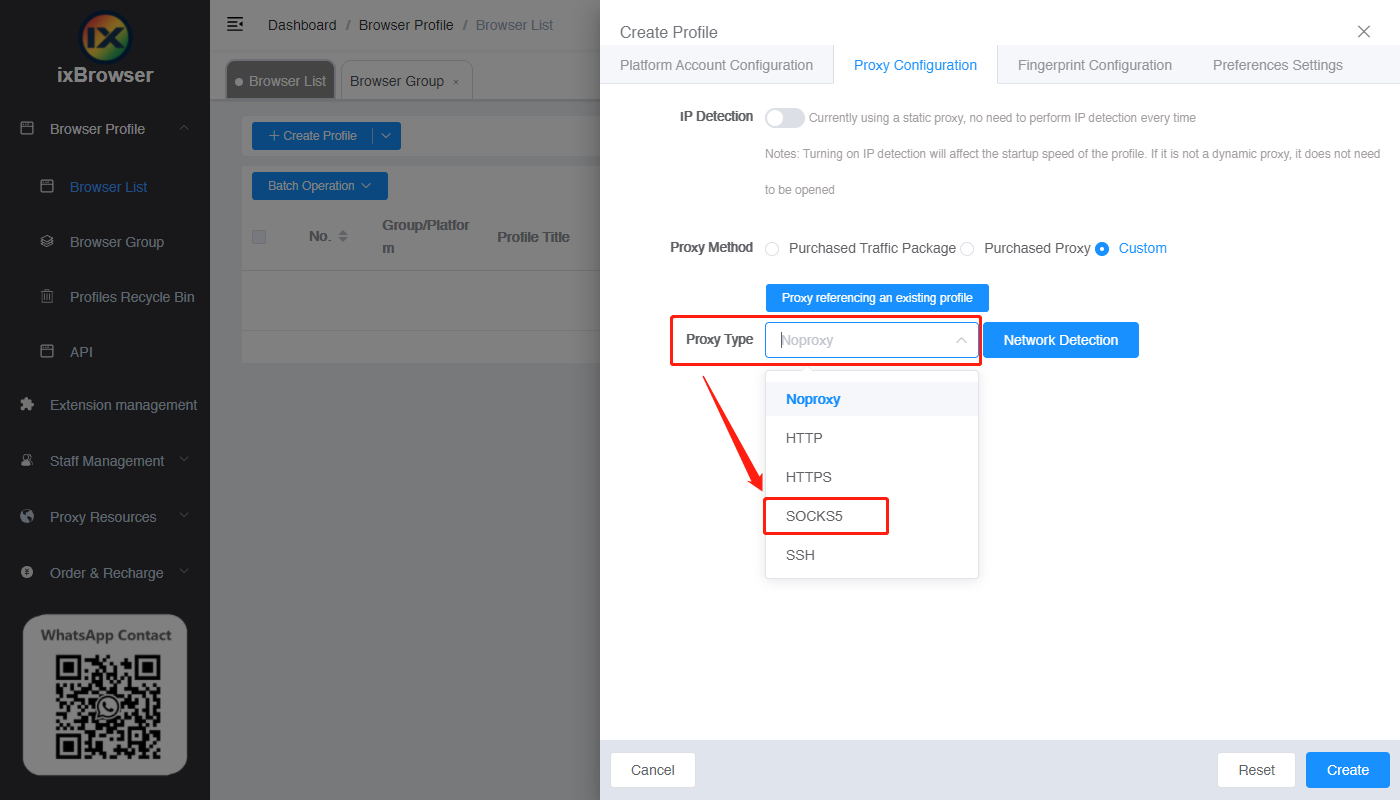
Task: Select Purchased Proxy radio button
Action: pyautogui.click(x=967, y=249)
